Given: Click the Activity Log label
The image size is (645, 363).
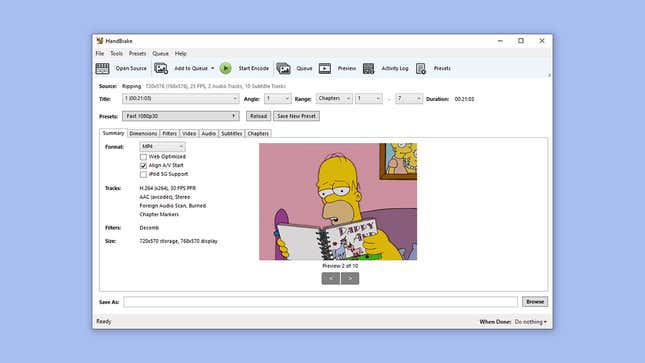Looking at the screenshot, I should (395, 68).
